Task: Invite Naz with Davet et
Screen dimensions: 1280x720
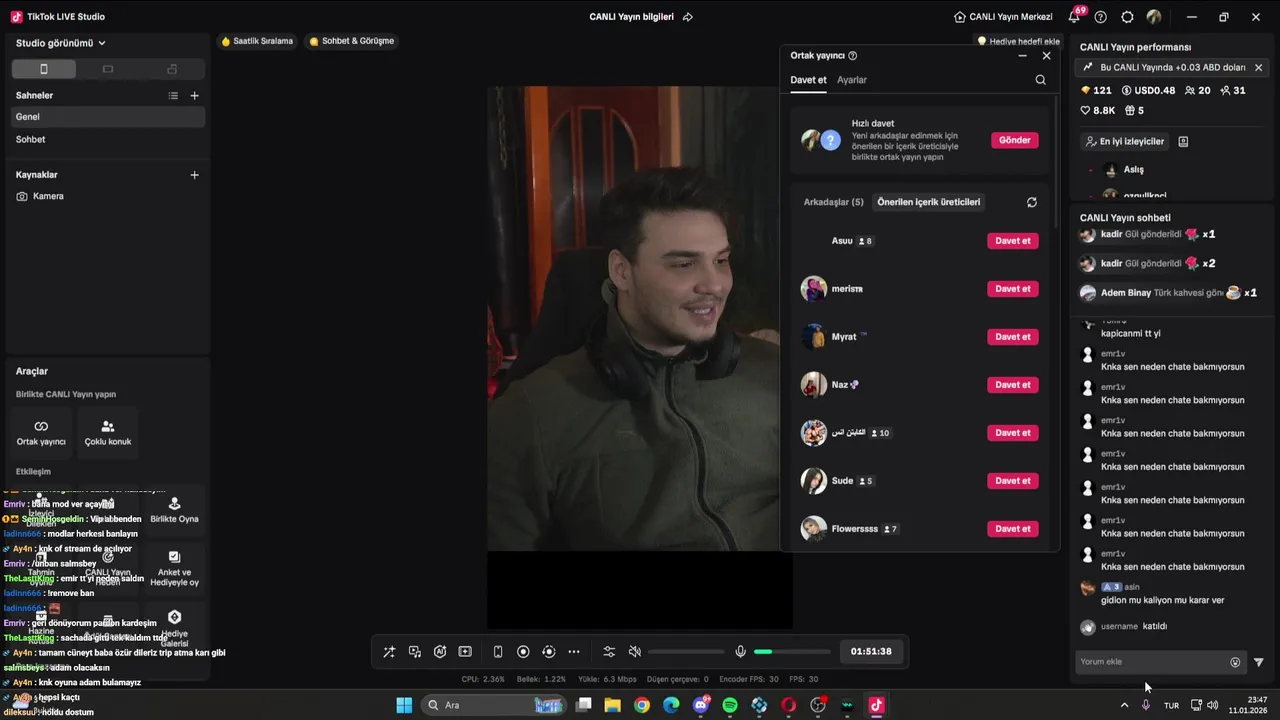Action: (1012, 385)
